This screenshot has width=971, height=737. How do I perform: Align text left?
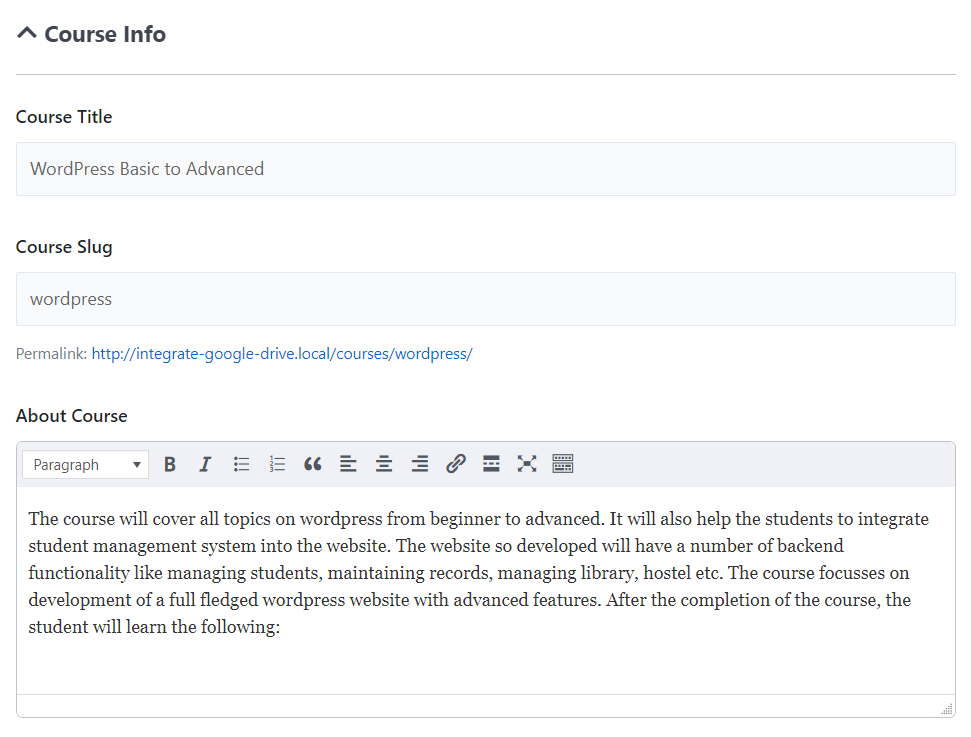(x=348, y=464)
